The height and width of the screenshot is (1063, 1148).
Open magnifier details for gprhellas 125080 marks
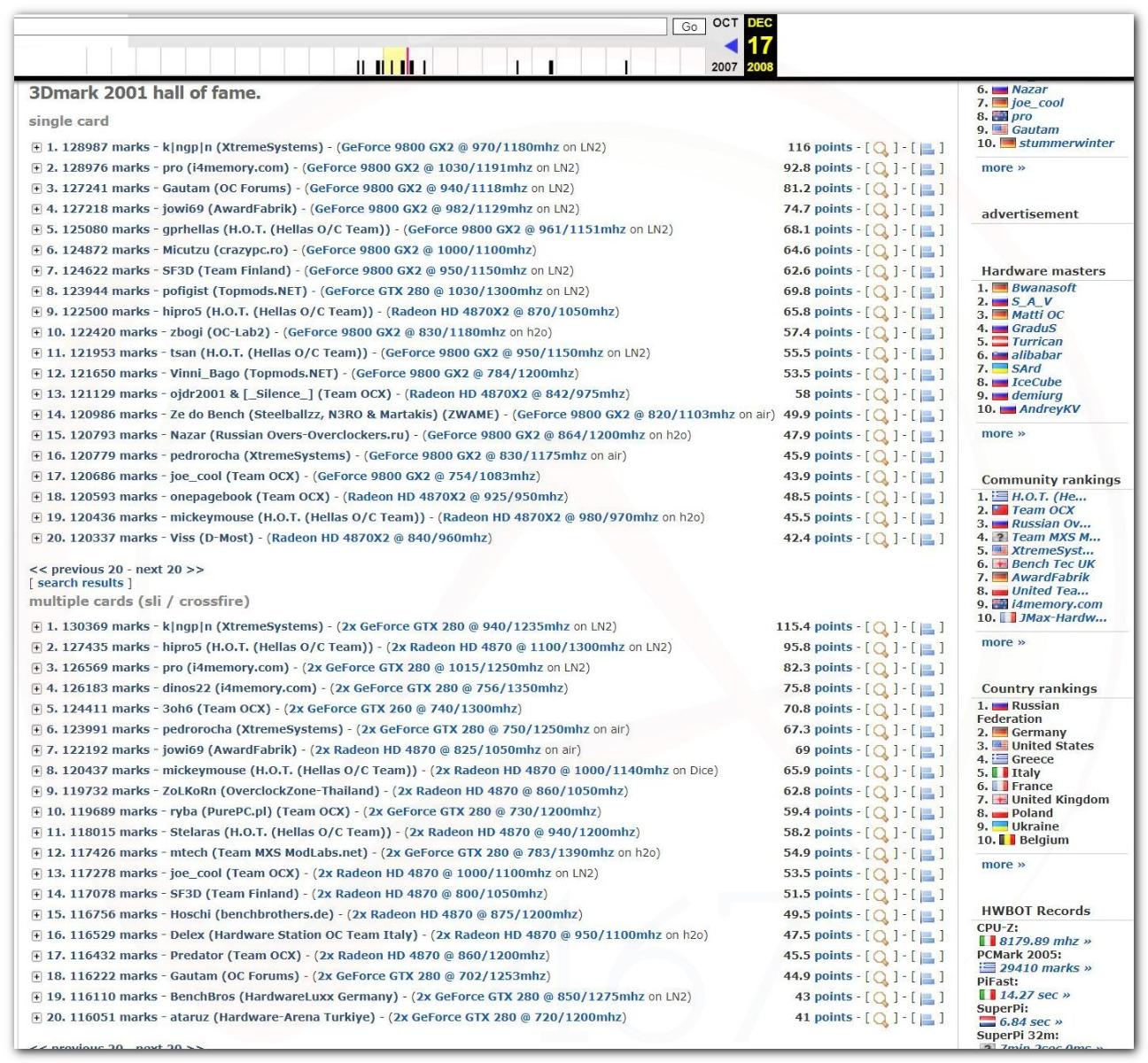[880, 230]
